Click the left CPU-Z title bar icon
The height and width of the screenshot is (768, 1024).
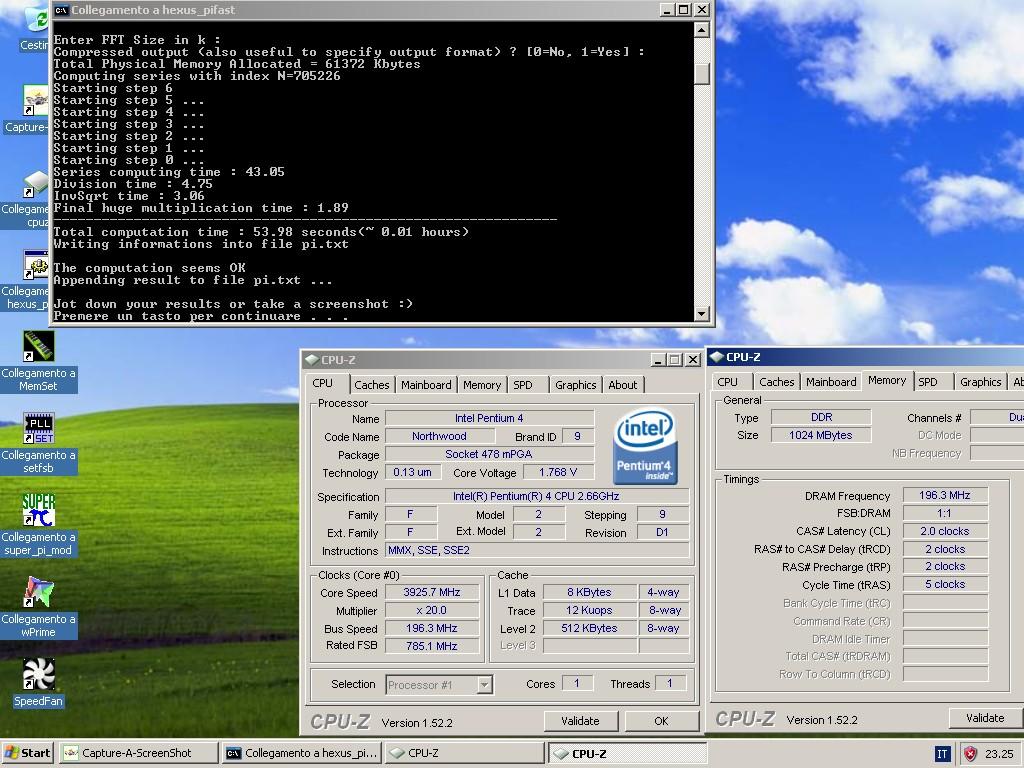312,359
